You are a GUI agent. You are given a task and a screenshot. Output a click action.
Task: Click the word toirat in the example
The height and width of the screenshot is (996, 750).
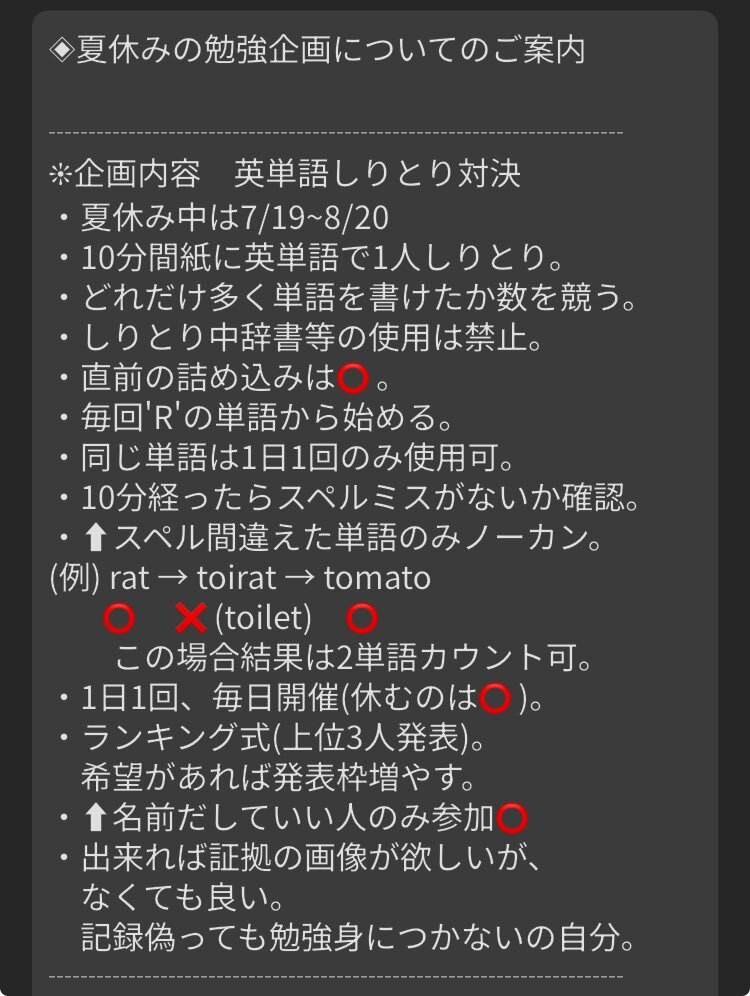(236, 578)
